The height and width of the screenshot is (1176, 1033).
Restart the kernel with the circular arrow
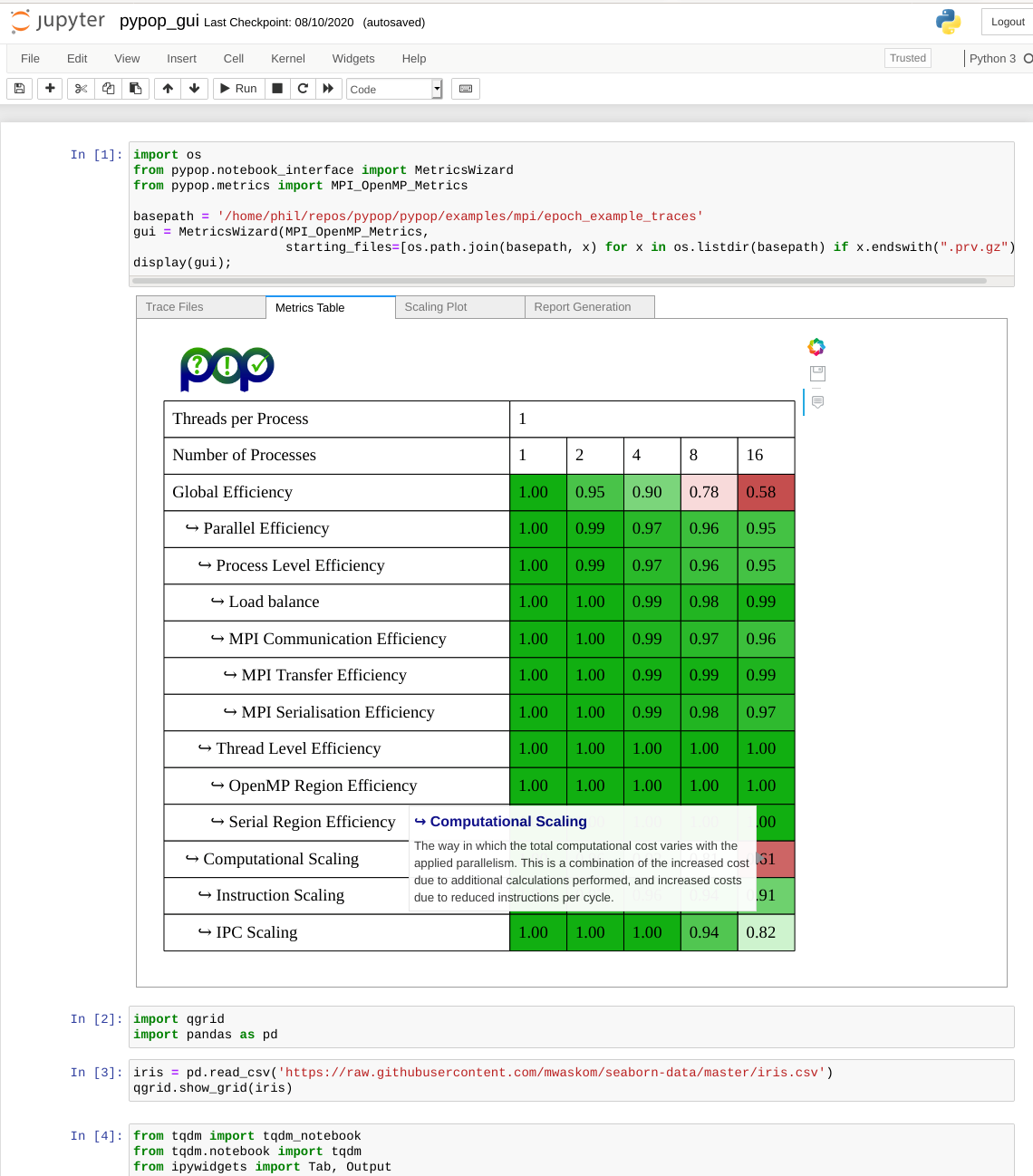pyautogui.click(x=303, y=89)
